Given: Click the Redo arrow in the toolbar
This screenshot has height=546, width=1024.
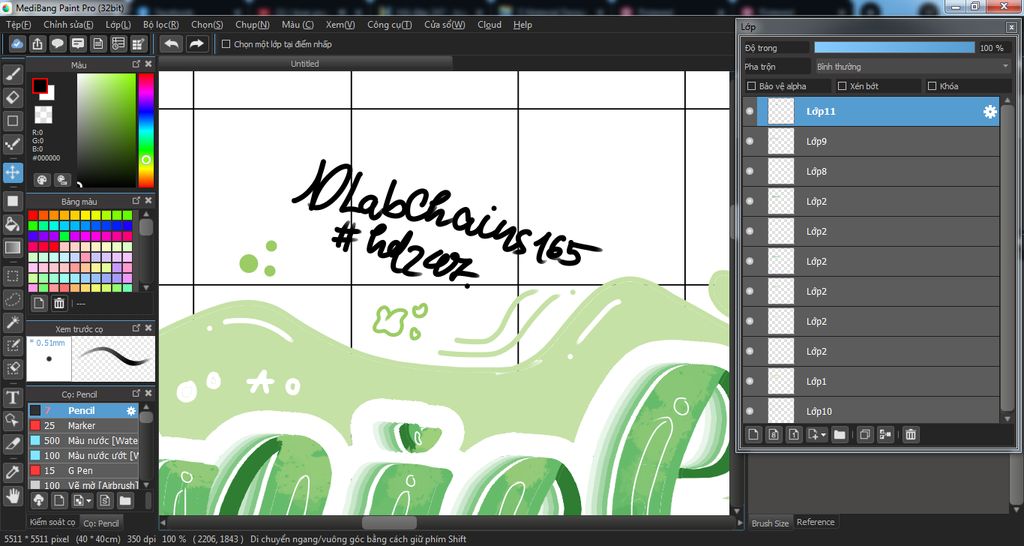Looking at the screenshot, I should tap(196, 44).
